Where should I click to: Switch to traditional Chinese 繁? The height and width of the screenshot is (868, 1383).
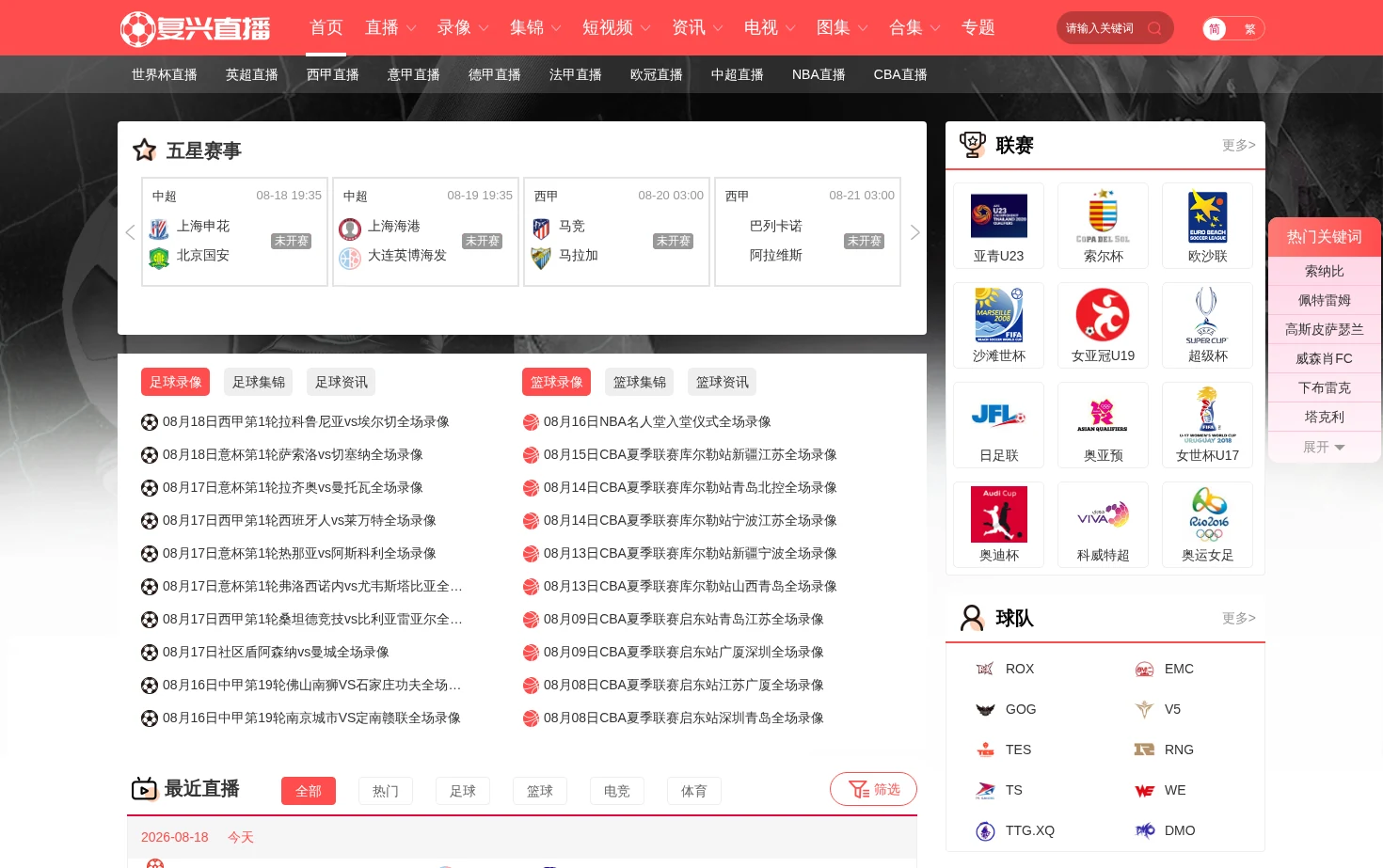pyautogui.click(x=1249, y=29)
